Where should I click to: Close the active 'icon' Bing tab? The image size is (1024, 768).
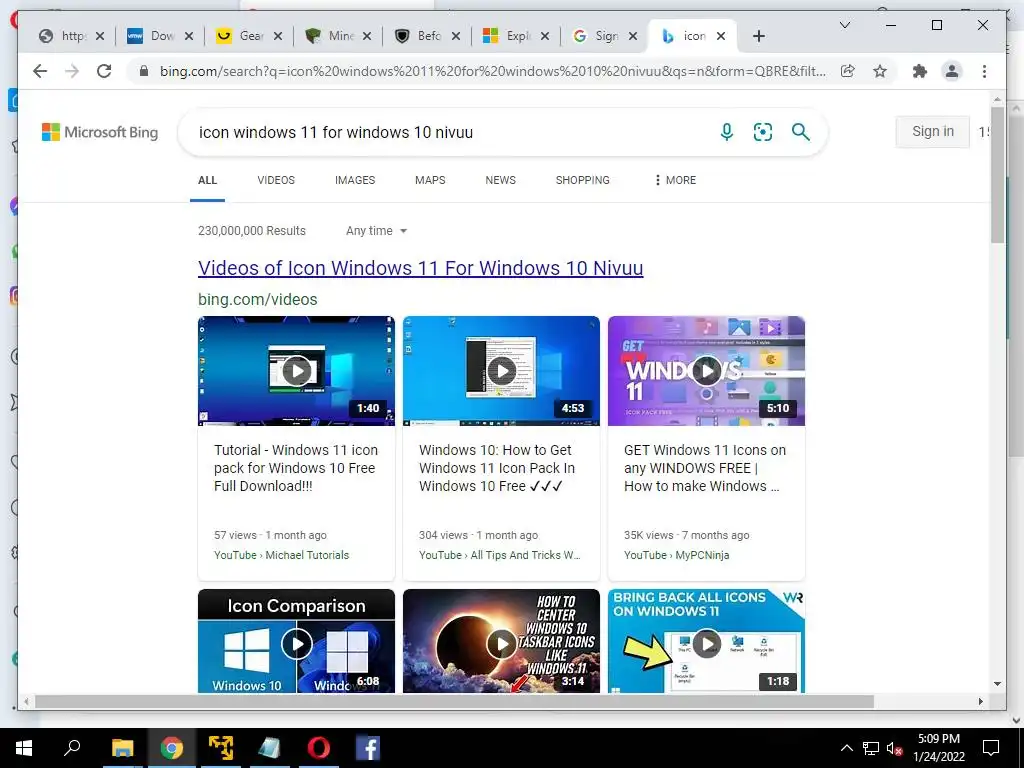point(720,36)
